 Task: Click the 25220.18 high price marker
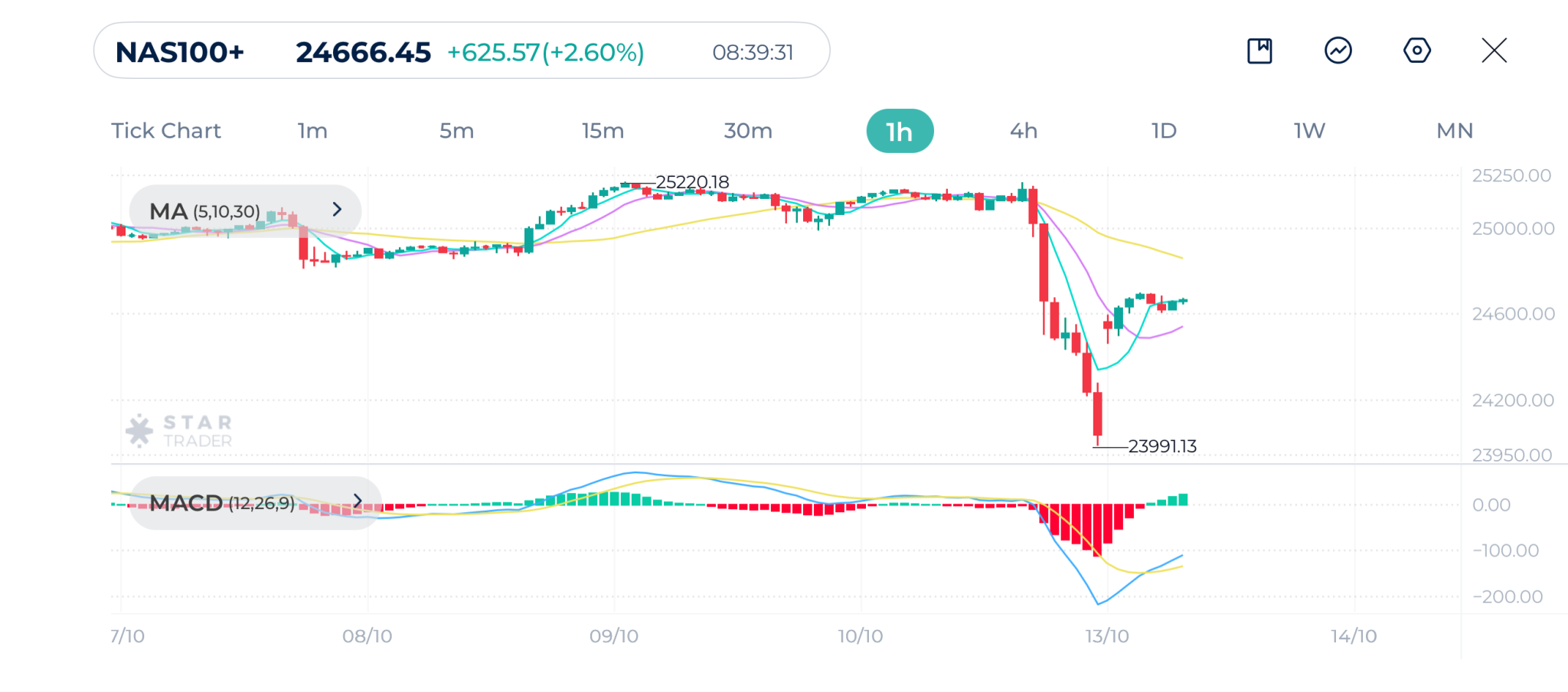[x=692, y=182]
